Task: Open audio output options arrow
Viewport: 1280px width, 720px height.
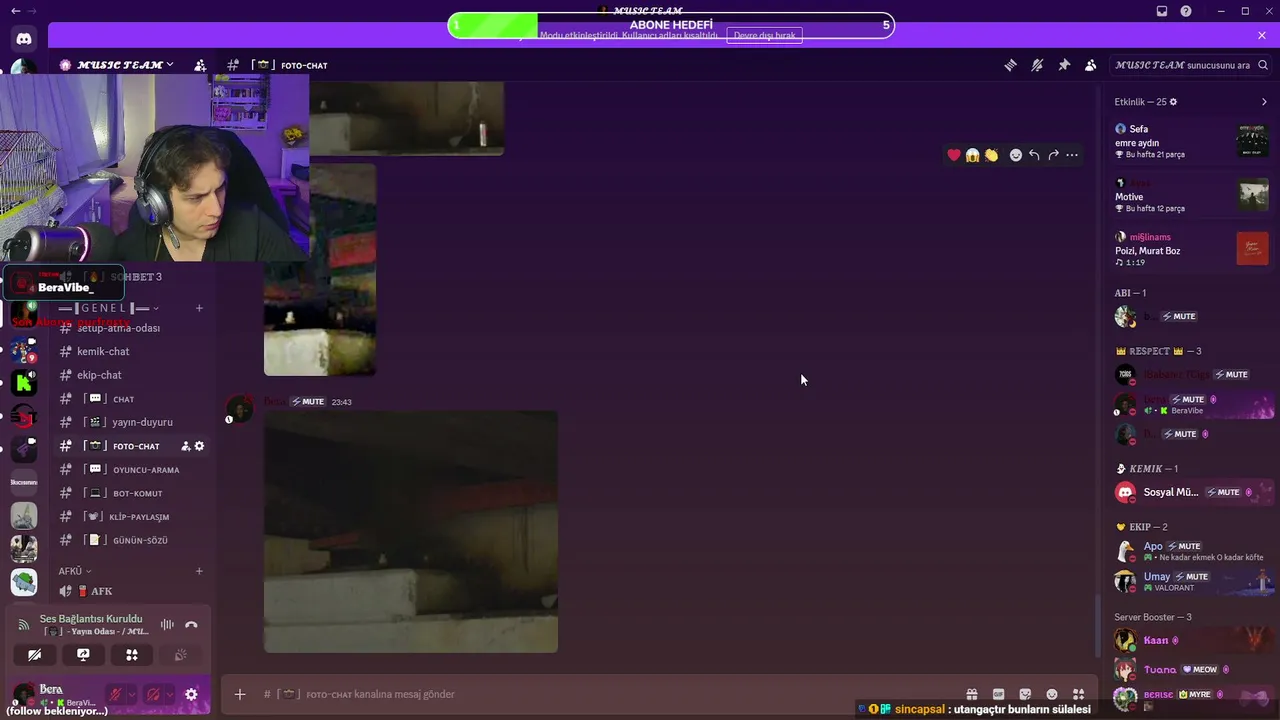Action: click(168, 694)
